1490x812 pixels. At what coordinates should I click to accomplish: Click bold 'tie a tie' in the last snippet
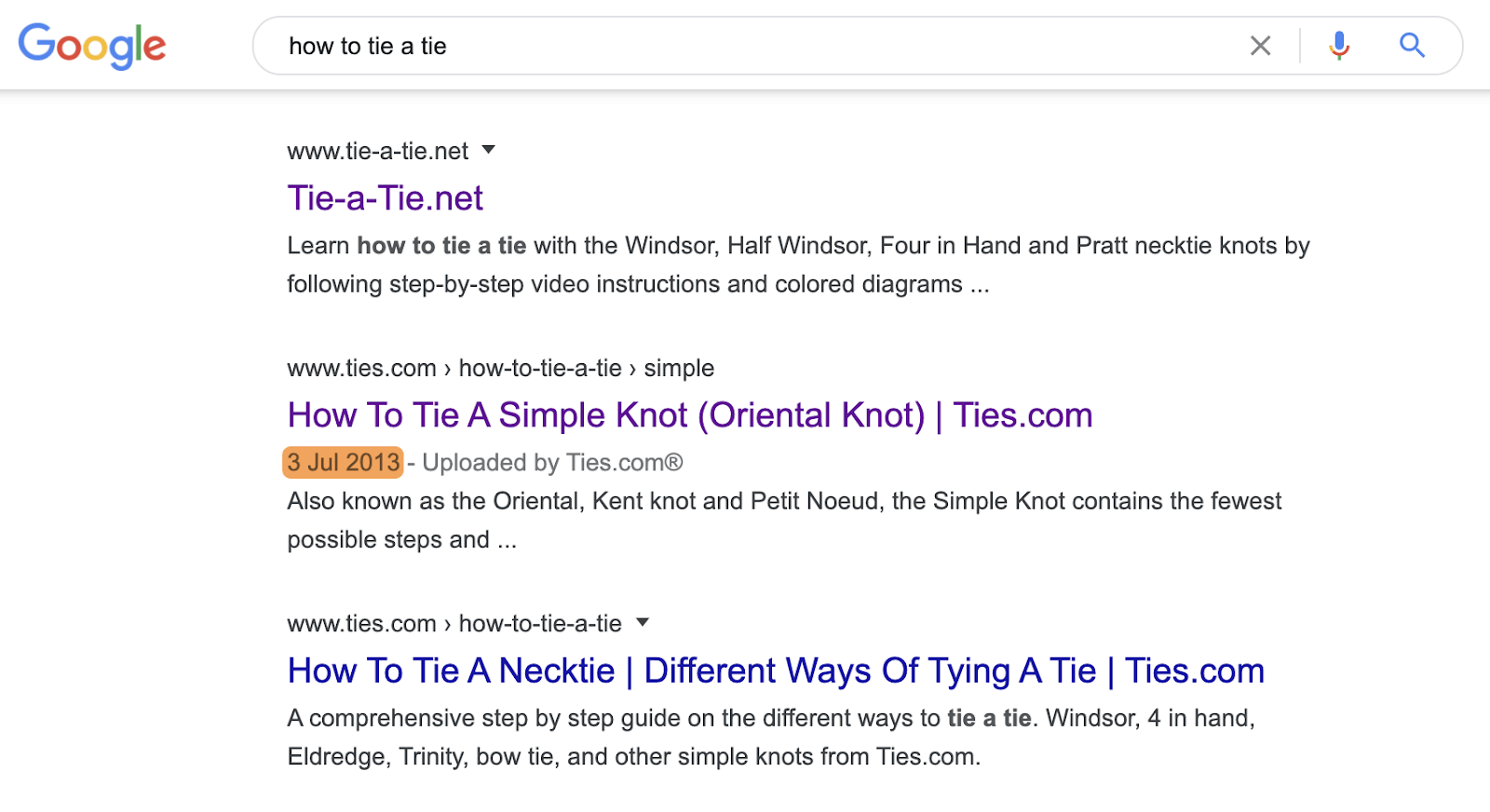[x=989, y=718]
